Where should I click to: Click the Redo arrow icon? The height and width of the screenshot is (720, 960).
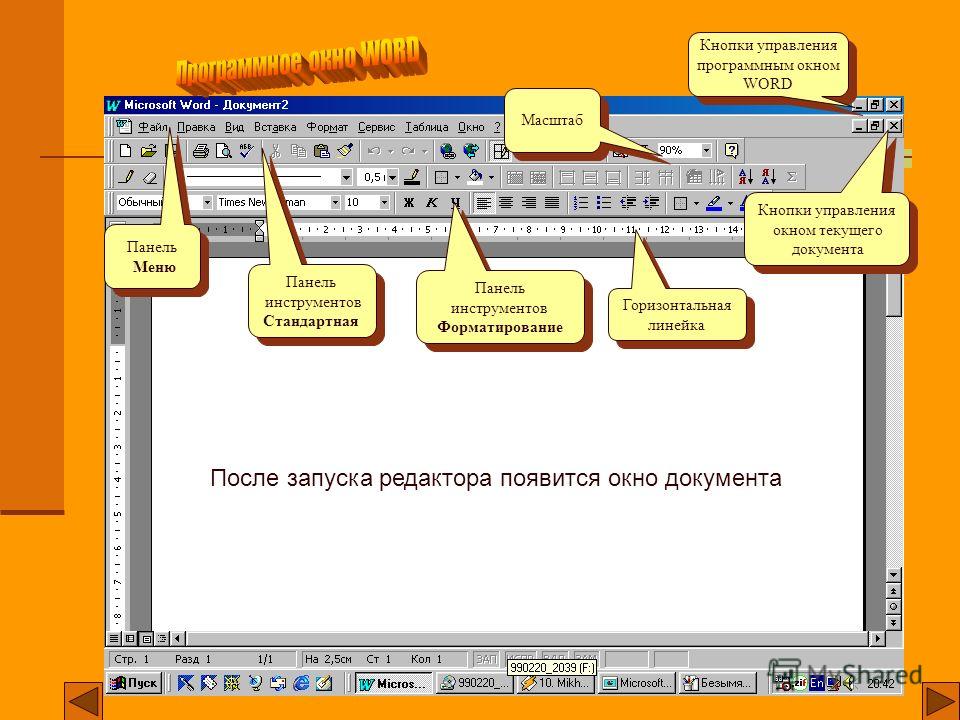(408, 151)
